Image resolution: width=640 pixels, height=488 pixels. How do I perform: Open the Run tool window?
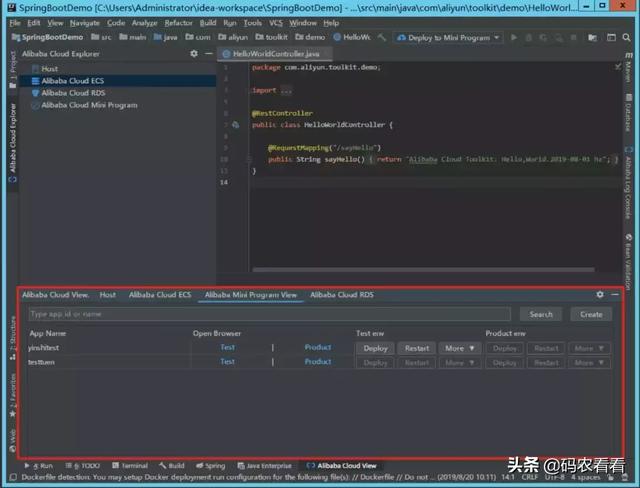(41, 466)
